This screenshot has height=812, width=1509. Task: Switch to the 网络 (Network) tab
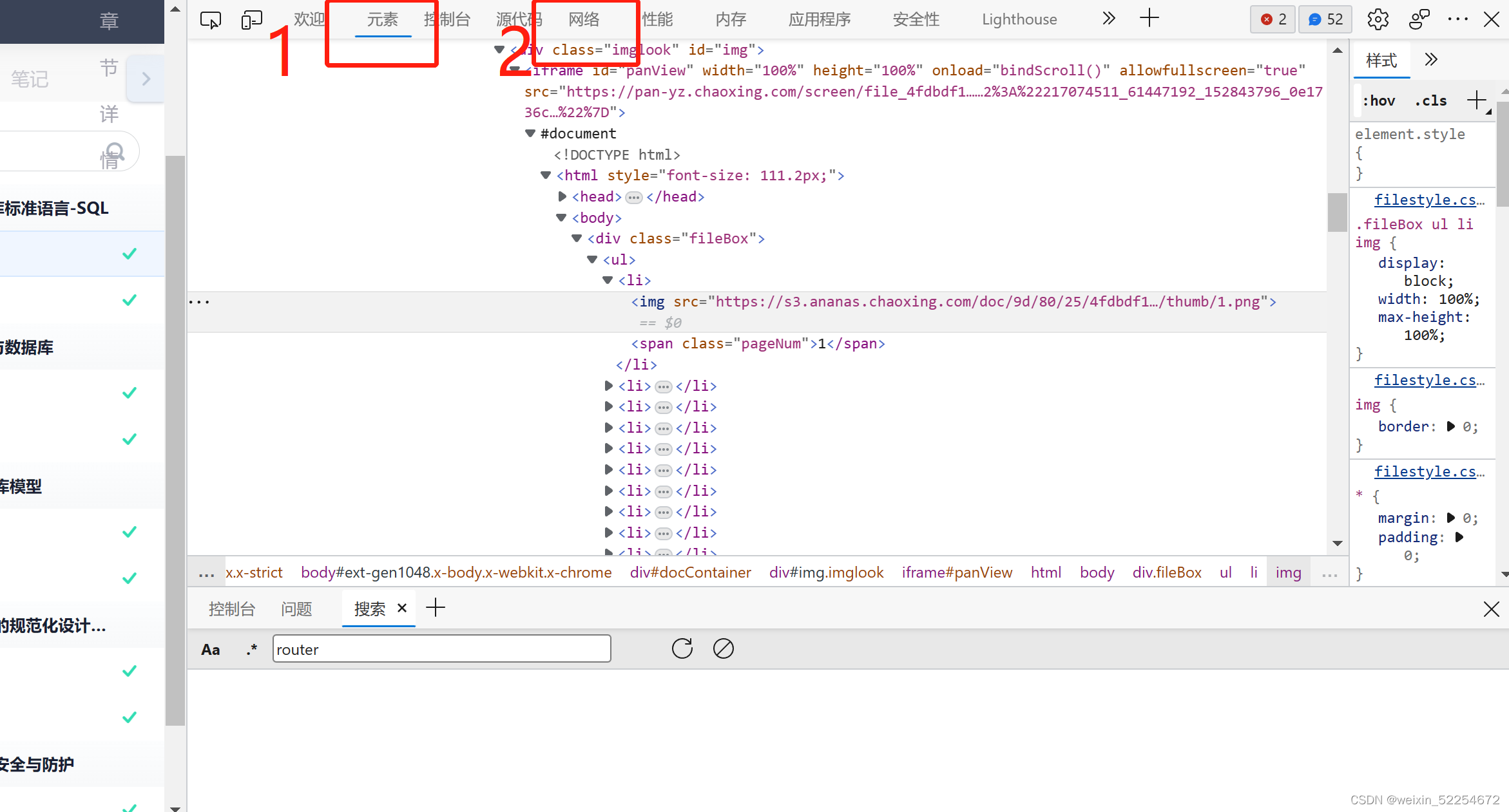click(584, 19)
